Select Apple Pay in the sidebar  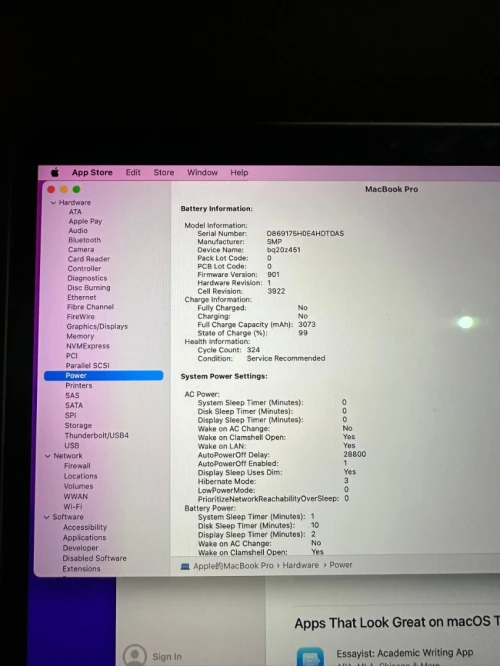pos(85,221)
